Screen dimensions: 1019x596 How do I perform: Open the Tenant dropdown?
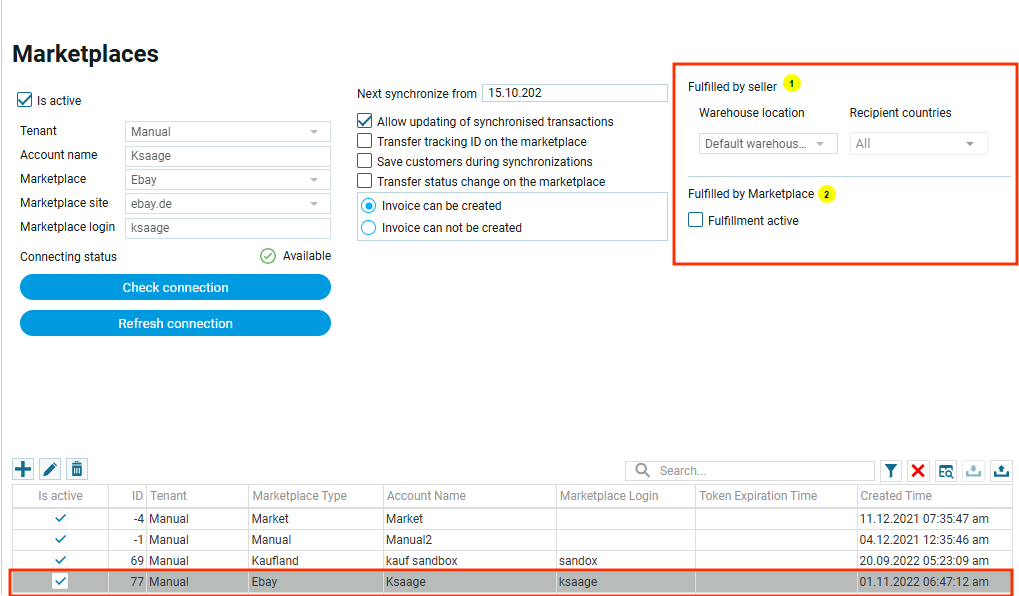coord(228,132)
